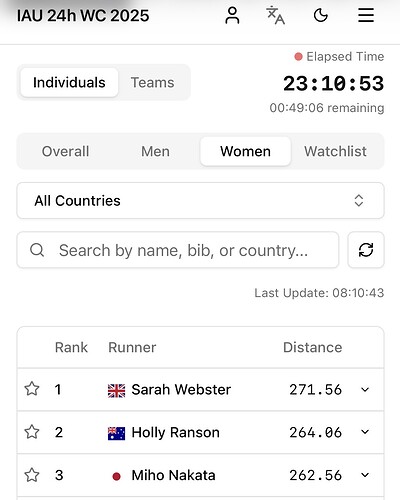Star Sarah Webster for the watchlist
The width and height of the screenshot is (400, 500).
[32, 389]
